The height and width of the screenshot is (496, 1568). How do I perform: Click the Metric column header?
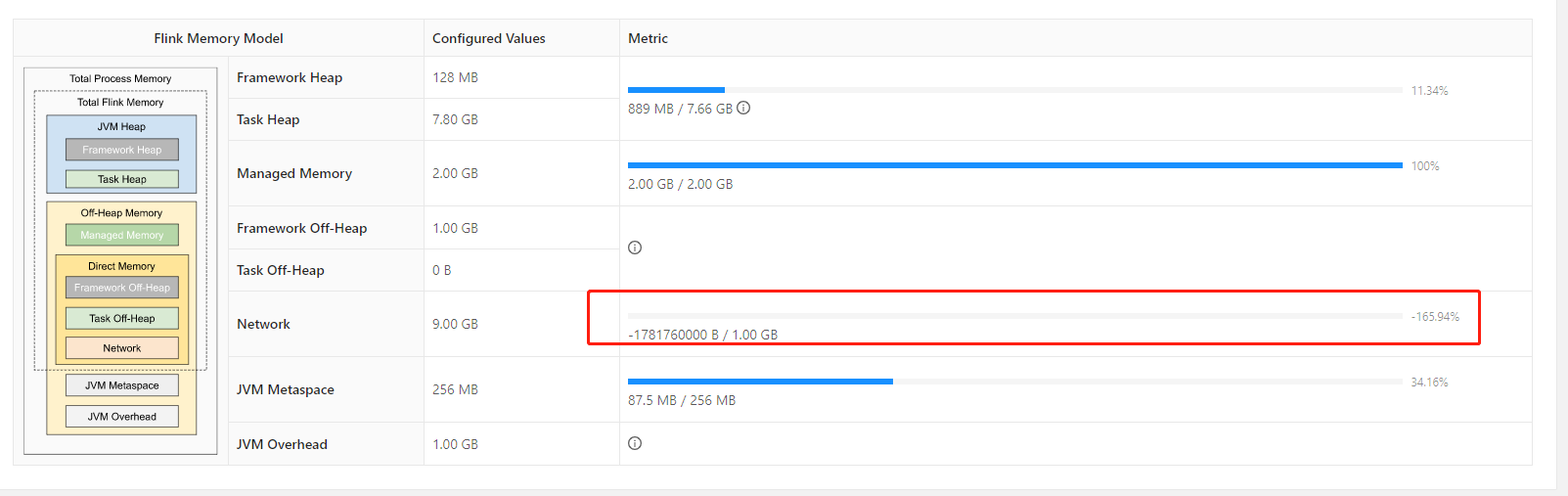[x=648, y=38]
